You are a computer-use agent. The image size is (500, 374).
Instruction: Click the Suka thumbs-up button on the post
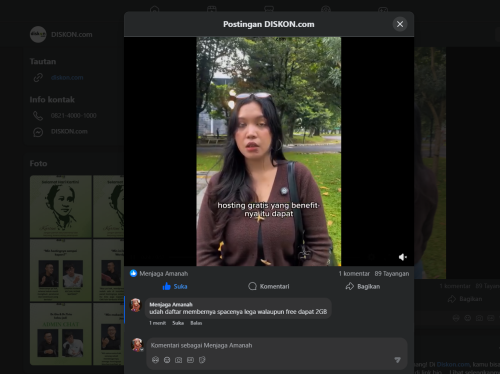tap(175, 286)
